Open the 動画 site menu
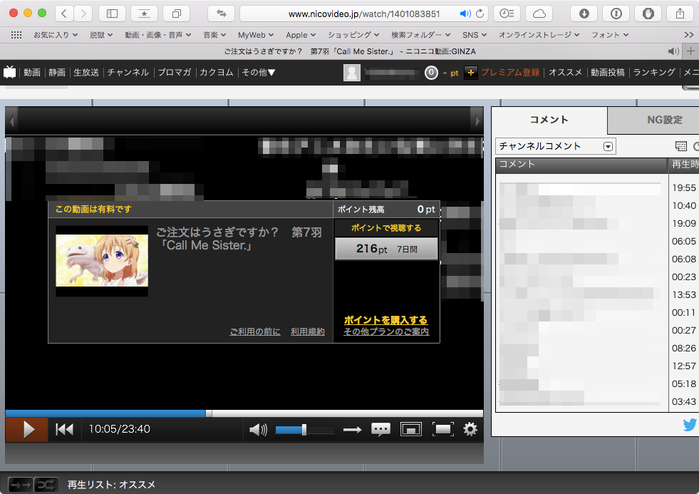The width and height of the screenshot is (699, 494). 32,72
